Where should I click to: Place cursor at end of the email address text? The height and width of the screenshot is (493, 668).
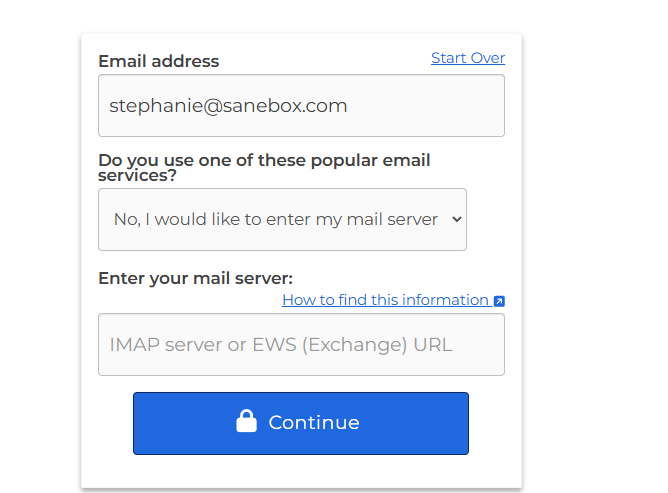pyautogui.click(x=349, y=105)
